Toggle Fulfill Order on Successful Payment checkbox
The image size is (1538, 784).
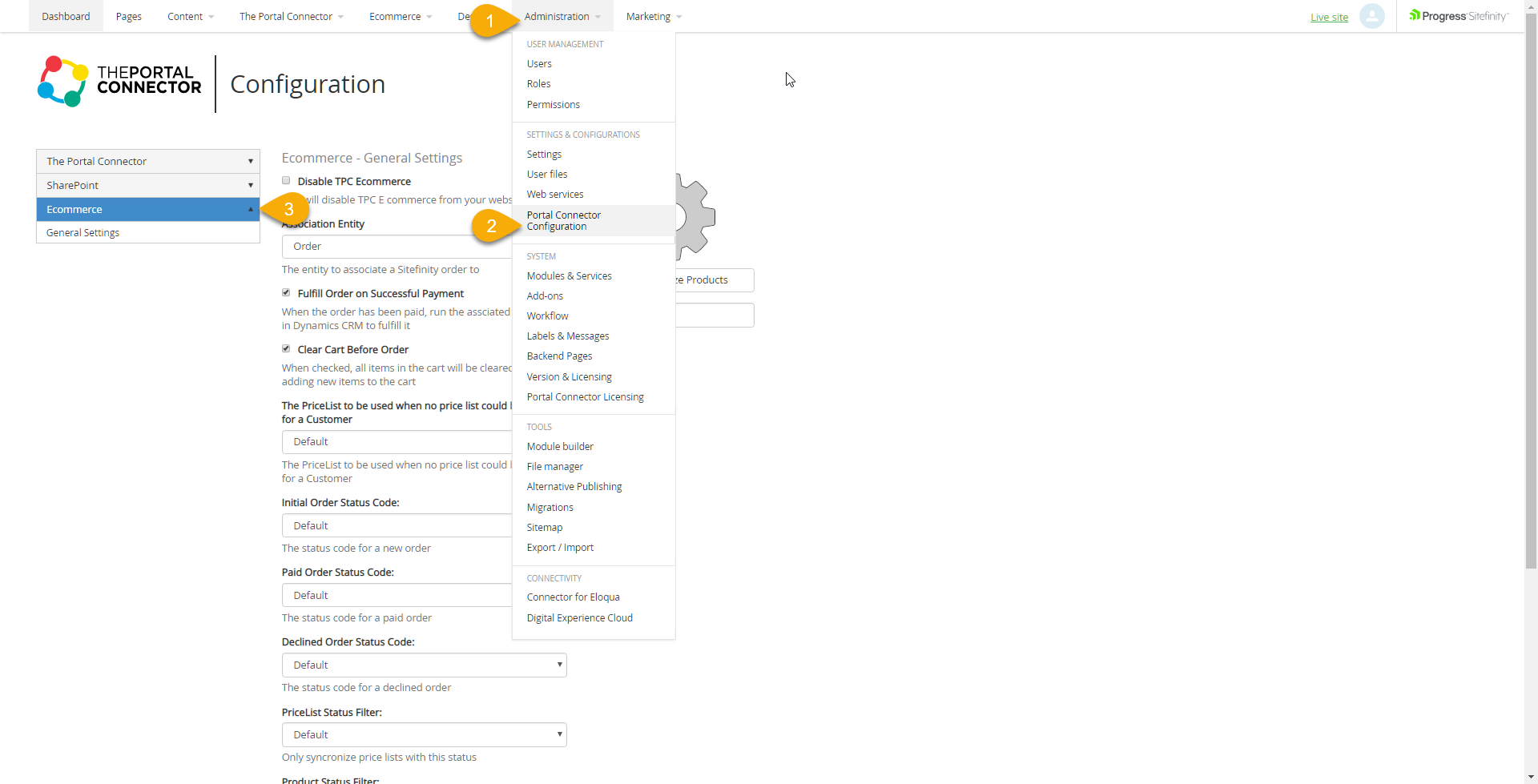click(286, 293)
